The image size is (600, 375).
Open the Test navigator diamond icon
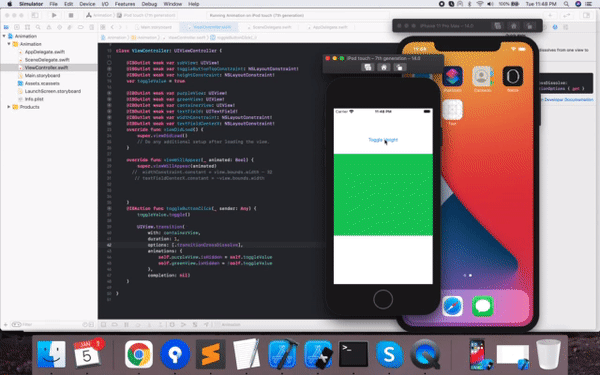(x=59, y=27)
